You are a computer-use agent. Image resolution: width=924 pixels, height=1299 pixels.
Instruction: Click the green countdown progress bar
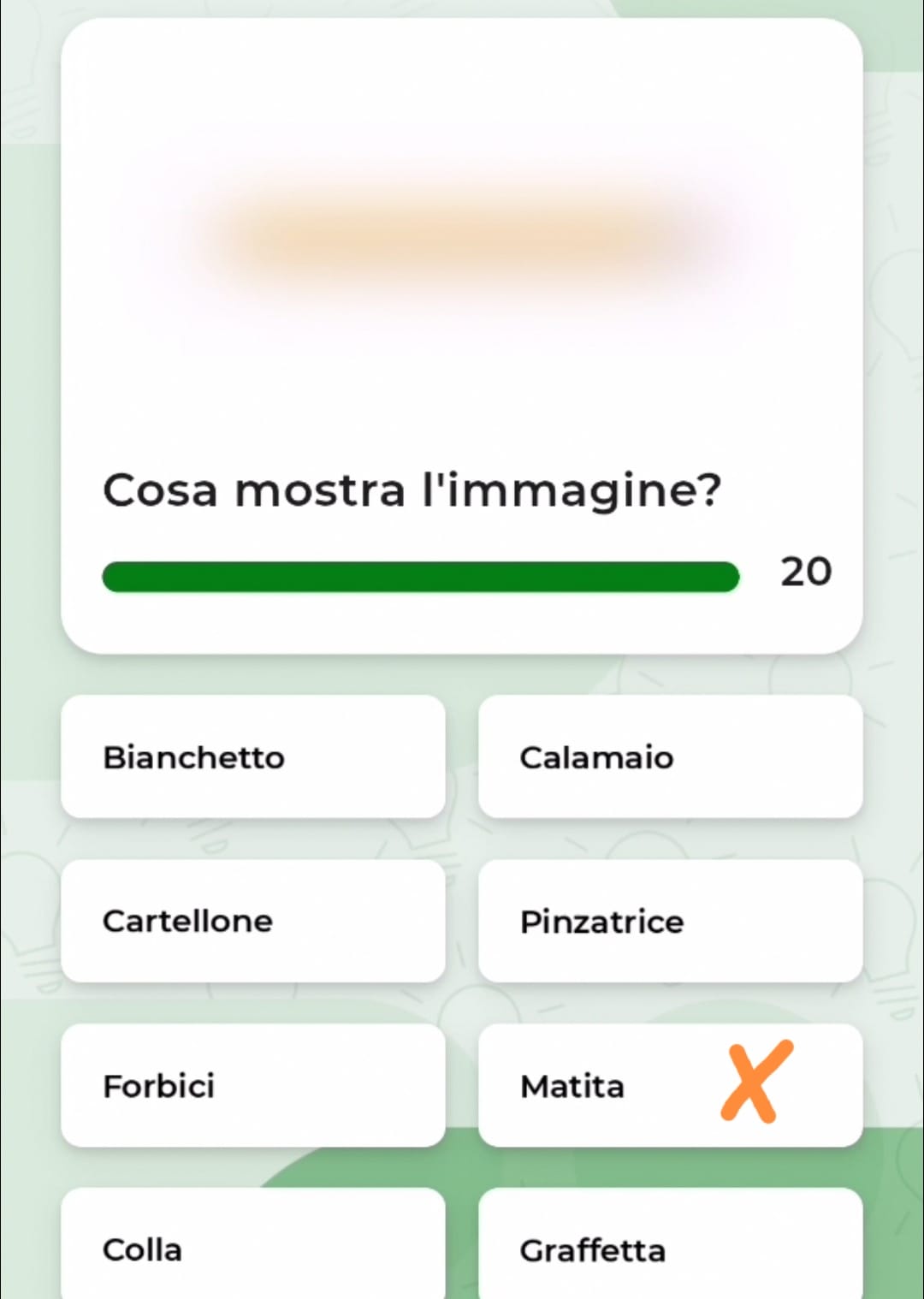pos(420,577)
